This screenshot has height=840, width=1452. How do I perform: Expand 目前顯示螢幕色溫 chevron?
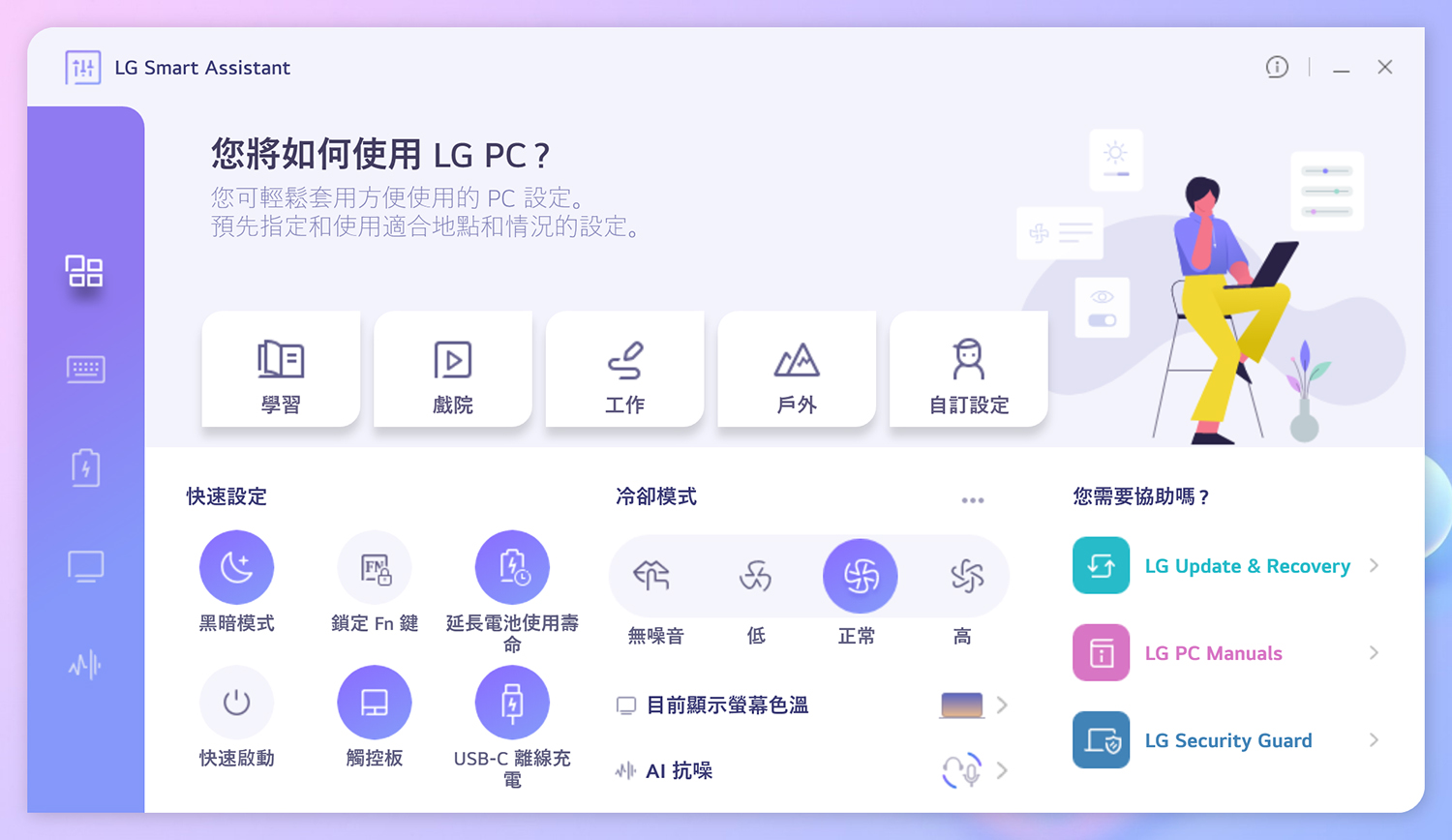[1002, 705]
